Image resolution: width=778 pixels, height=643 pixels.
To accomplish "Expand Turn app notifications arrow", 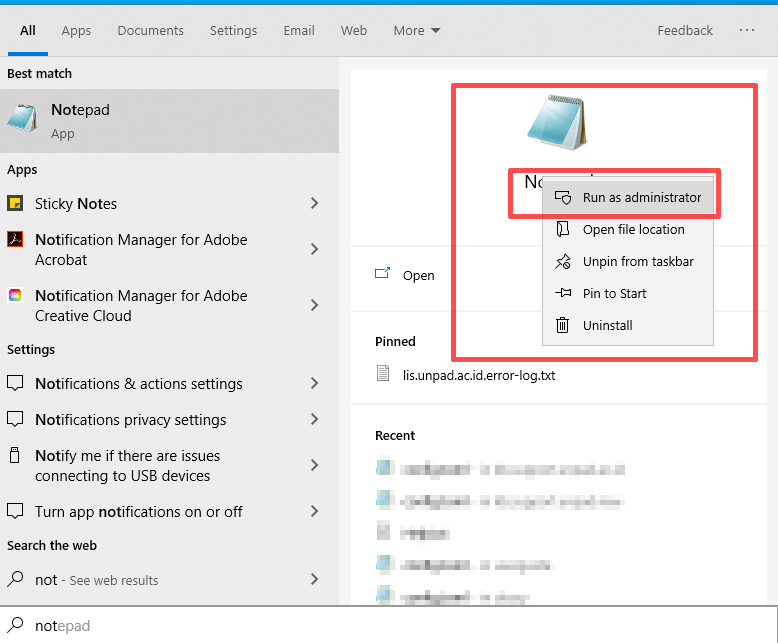I will (x=314, y=511).
